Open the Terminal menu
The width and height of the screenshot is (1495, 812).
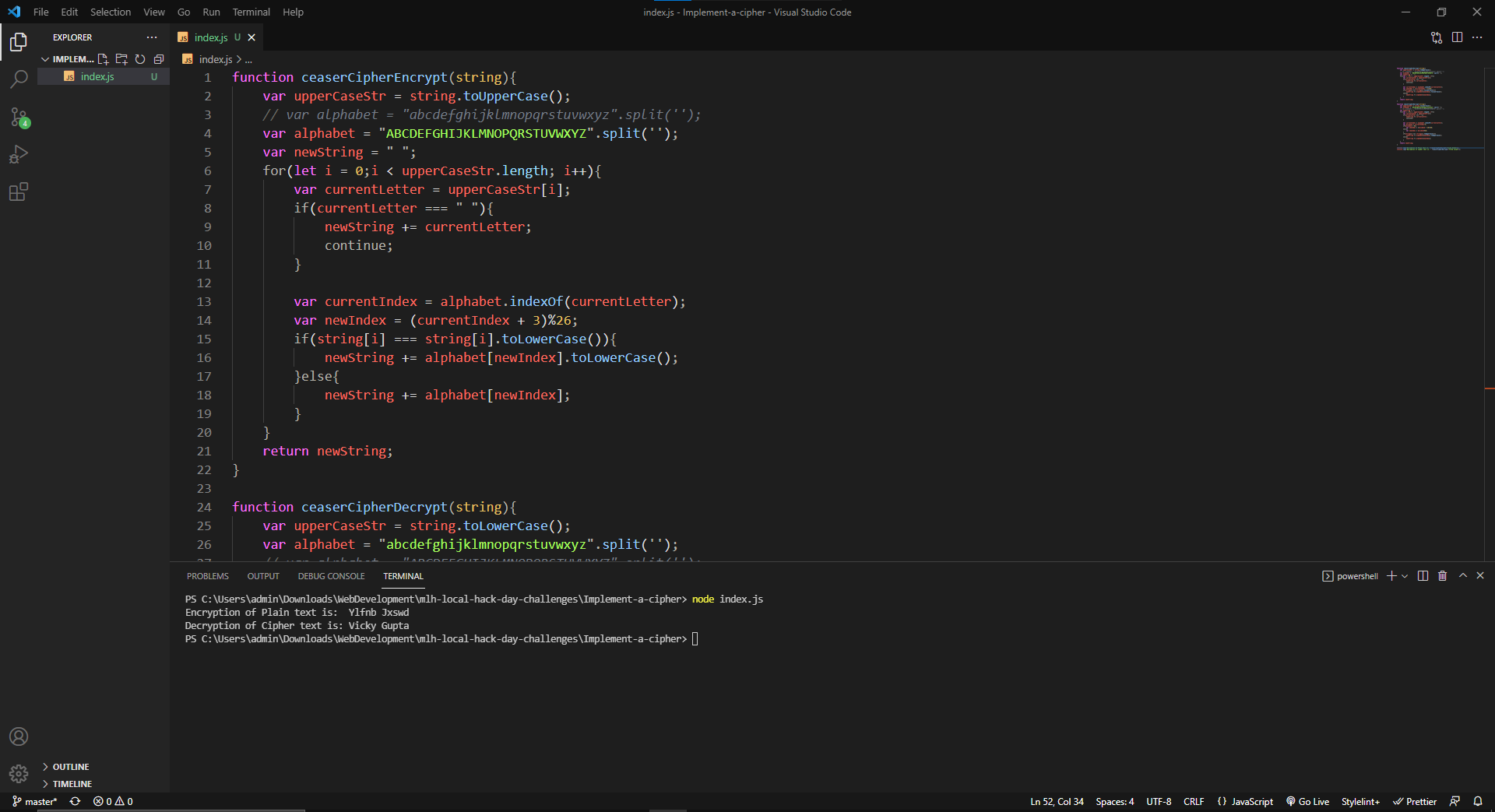coord(251,12)
